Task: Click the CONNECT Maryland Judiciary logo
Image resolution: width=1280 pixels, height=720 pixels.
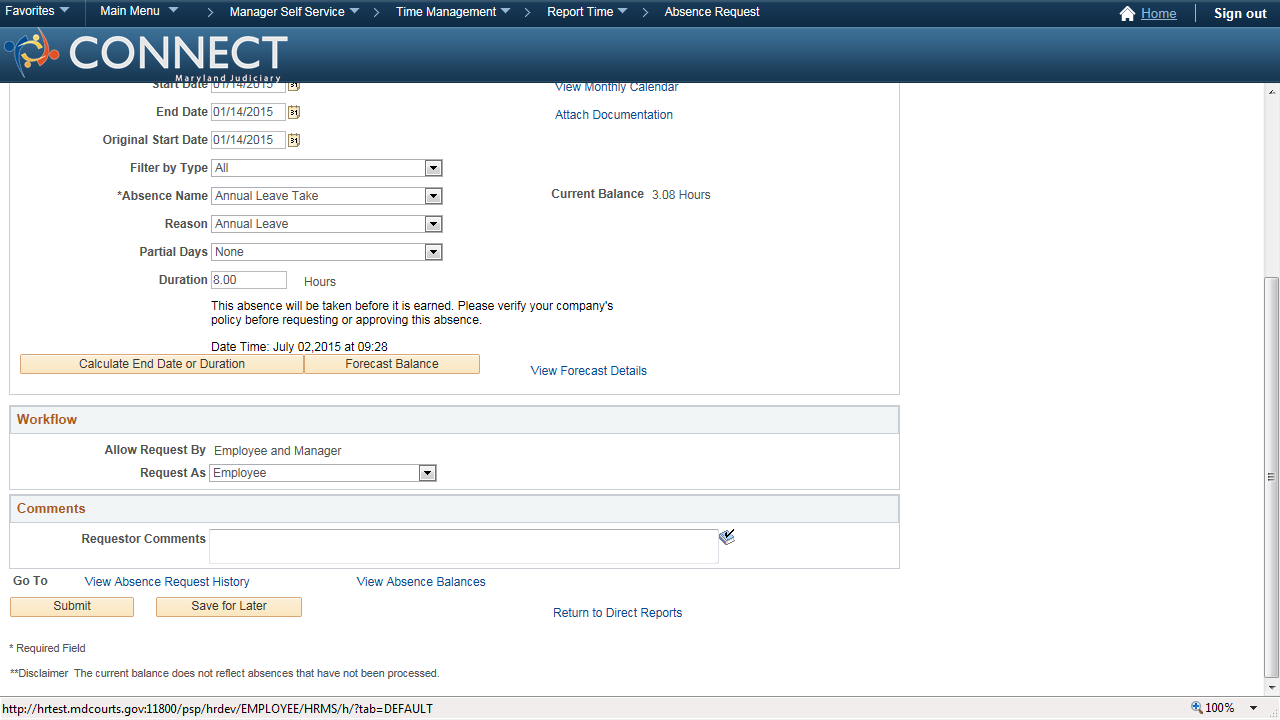Action: click(146, 56)
